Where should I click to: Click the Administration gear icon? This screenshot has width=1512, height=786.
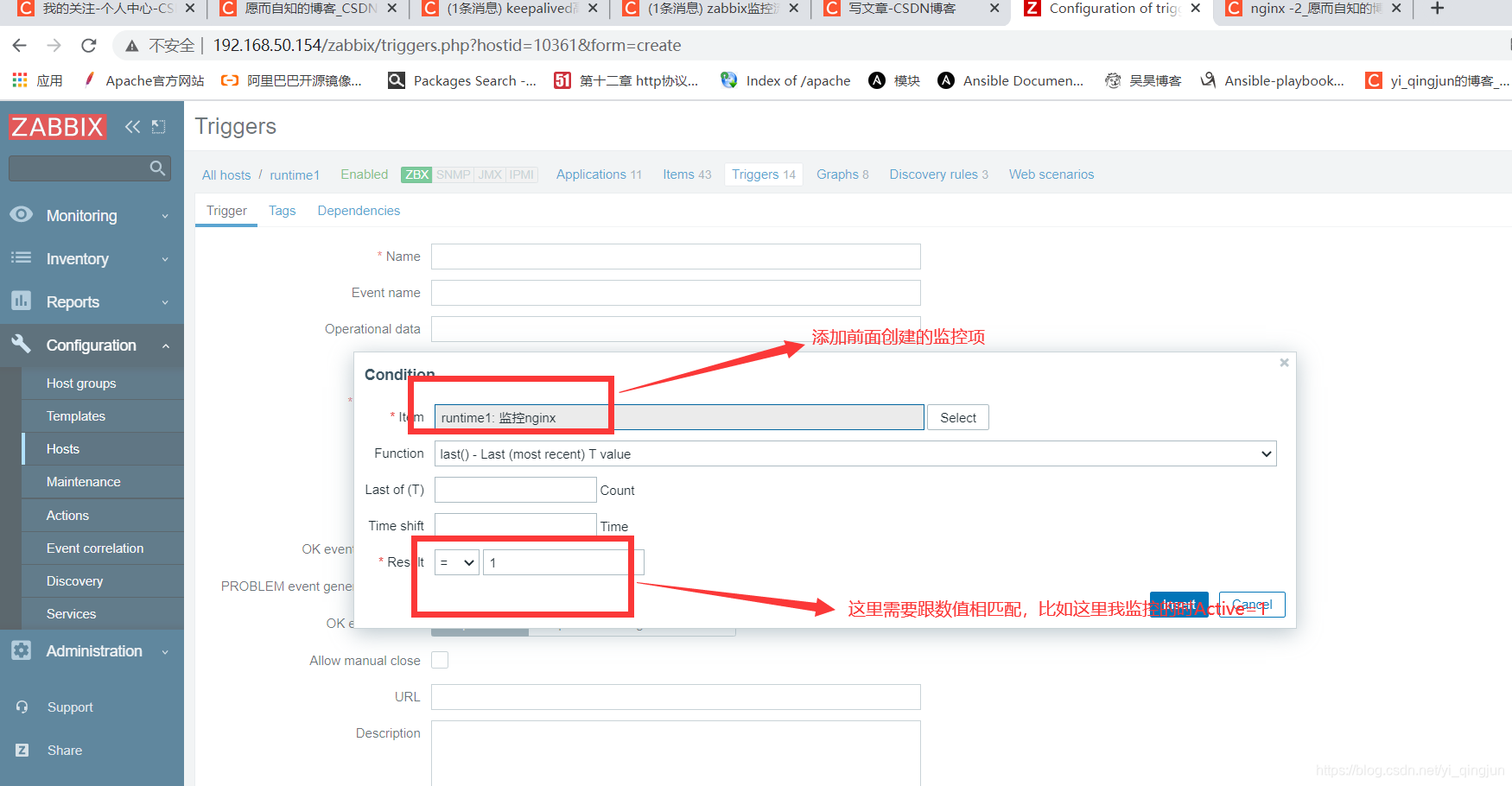click(22, 650)
